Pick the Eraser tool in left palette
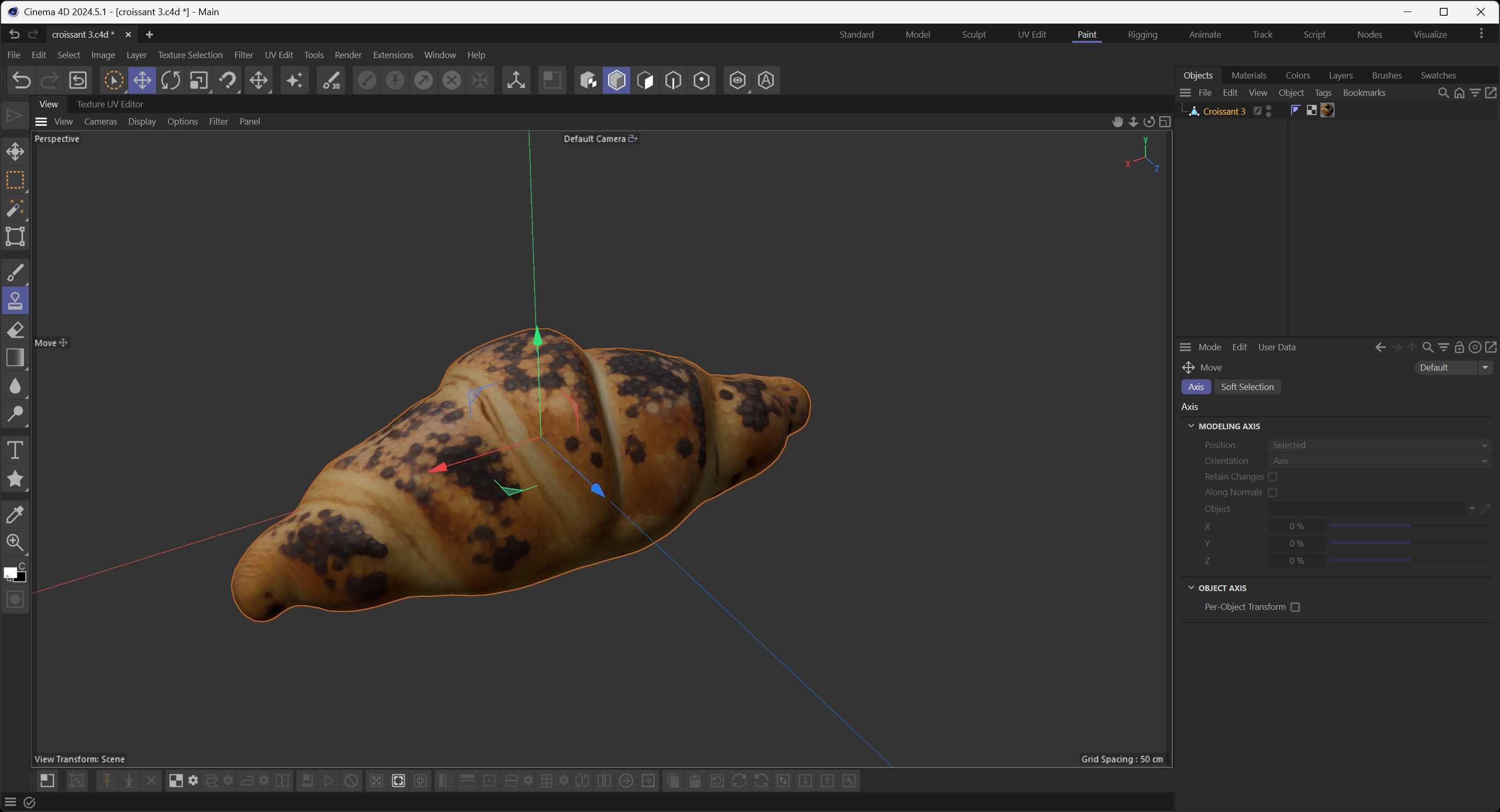This screenshot has height=812, width=1500. [15, 329]
